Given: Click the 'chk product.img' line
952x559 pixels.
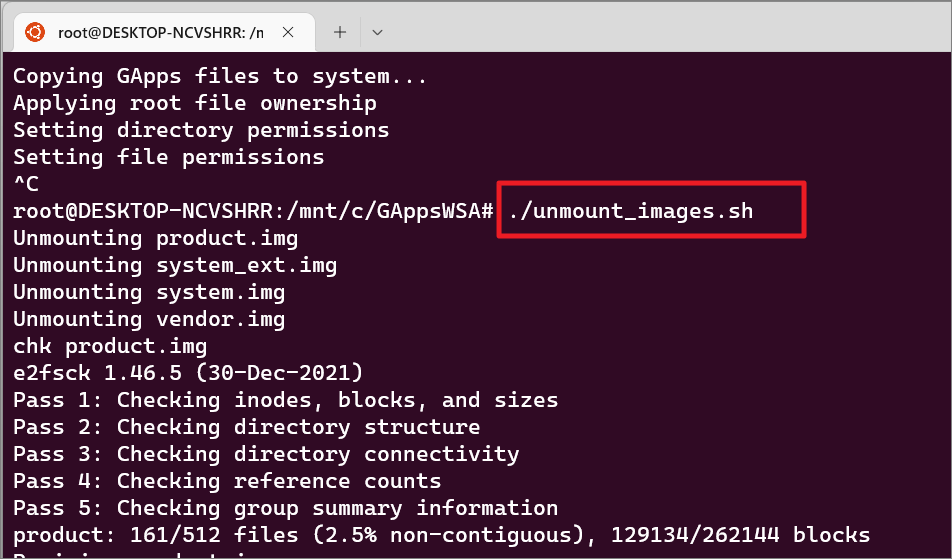Looking at the screenshot, I should 110,346.
